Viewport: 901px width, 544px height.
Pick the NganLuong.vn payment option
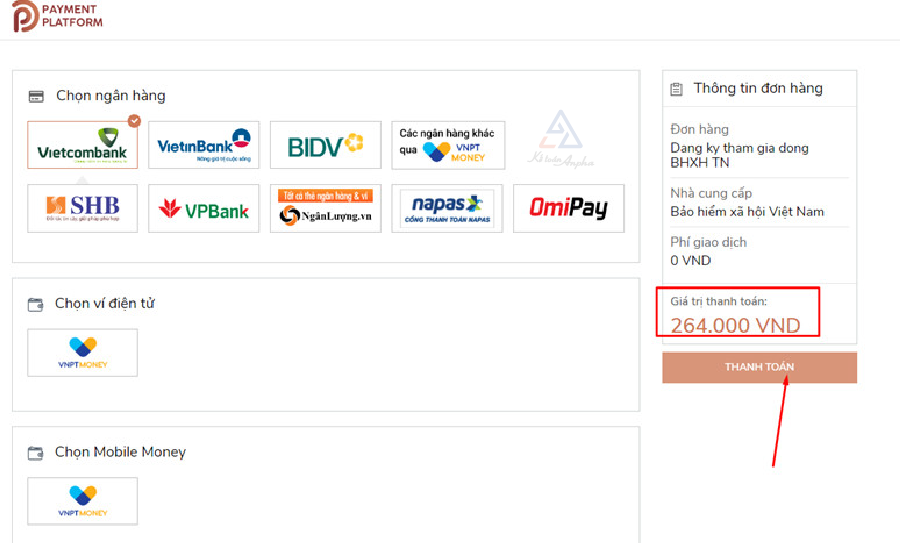(x=325, y=208)
